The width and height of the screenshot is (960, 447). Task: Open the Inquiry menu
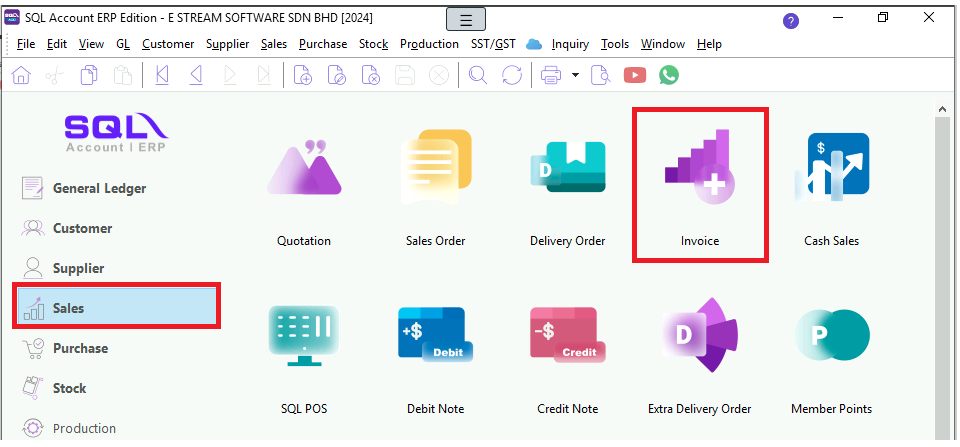[x=570, y=44]
